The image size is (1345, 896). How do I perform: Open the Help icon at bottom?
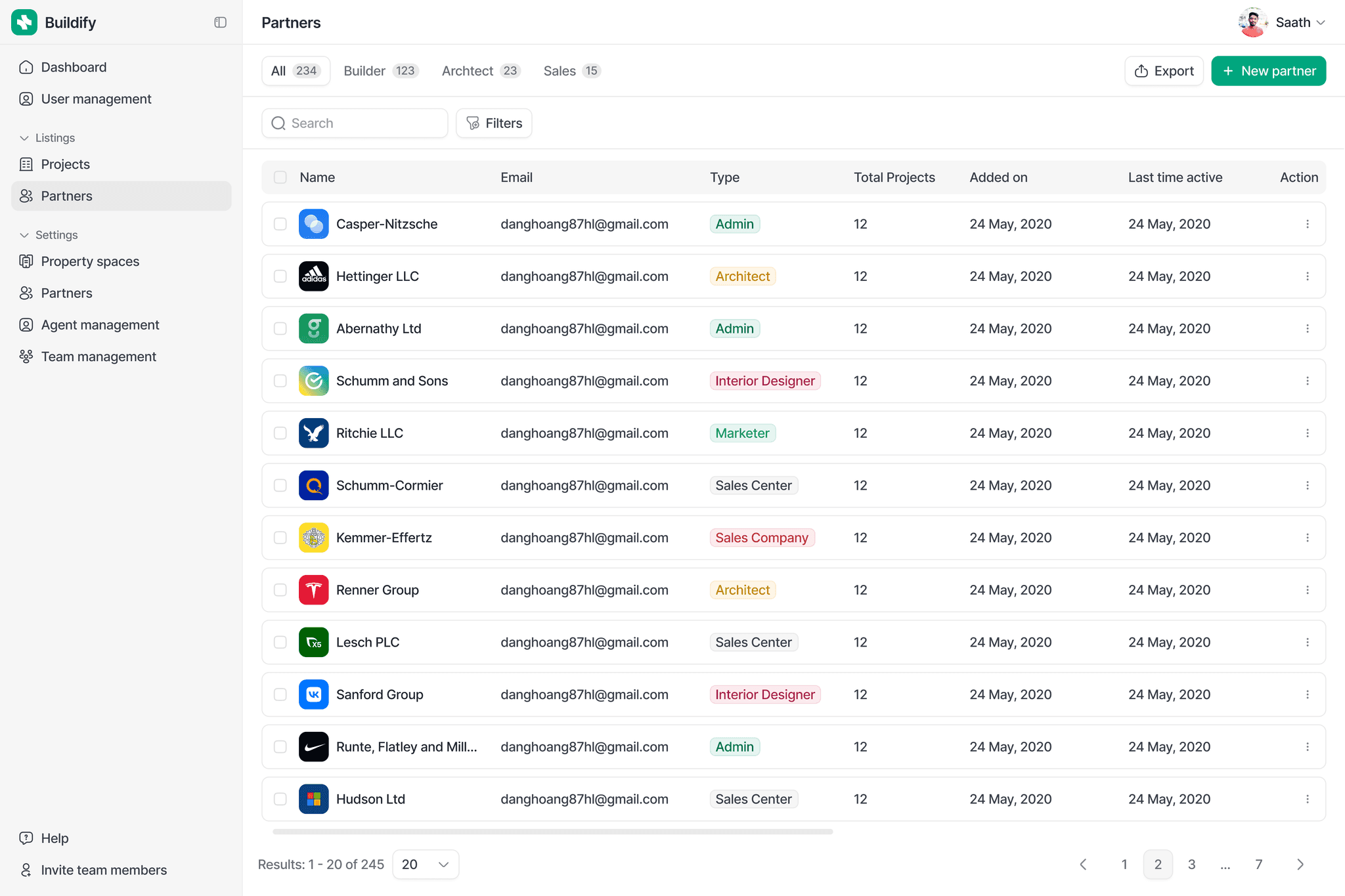[x=25, y=838]
